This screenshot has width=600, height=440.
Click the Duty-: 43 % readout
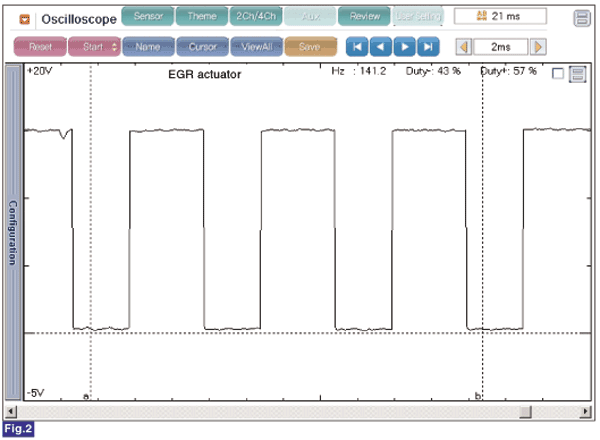[x=433, y=71]
